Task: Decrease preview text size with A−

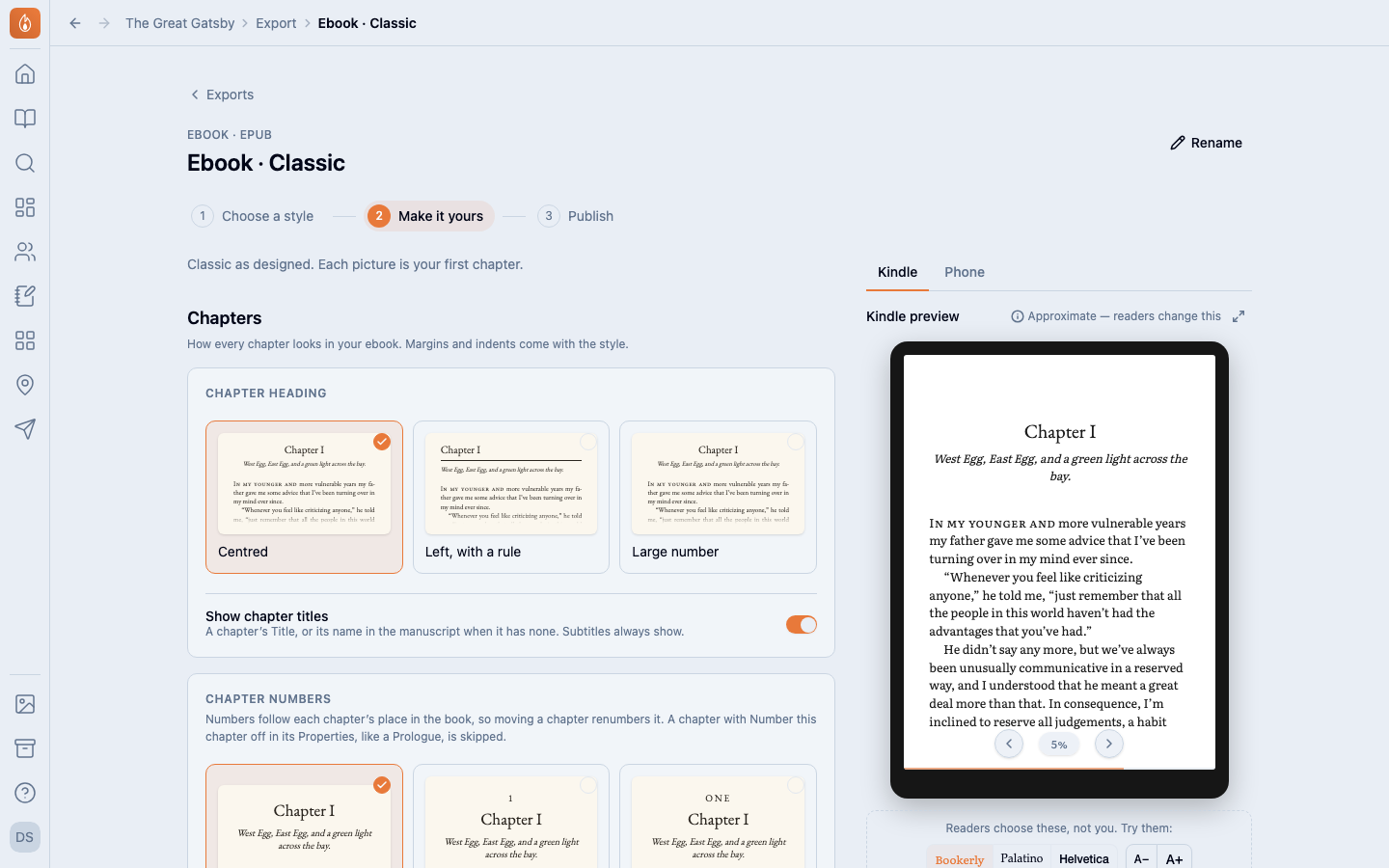Action: tap(1141, 858)
